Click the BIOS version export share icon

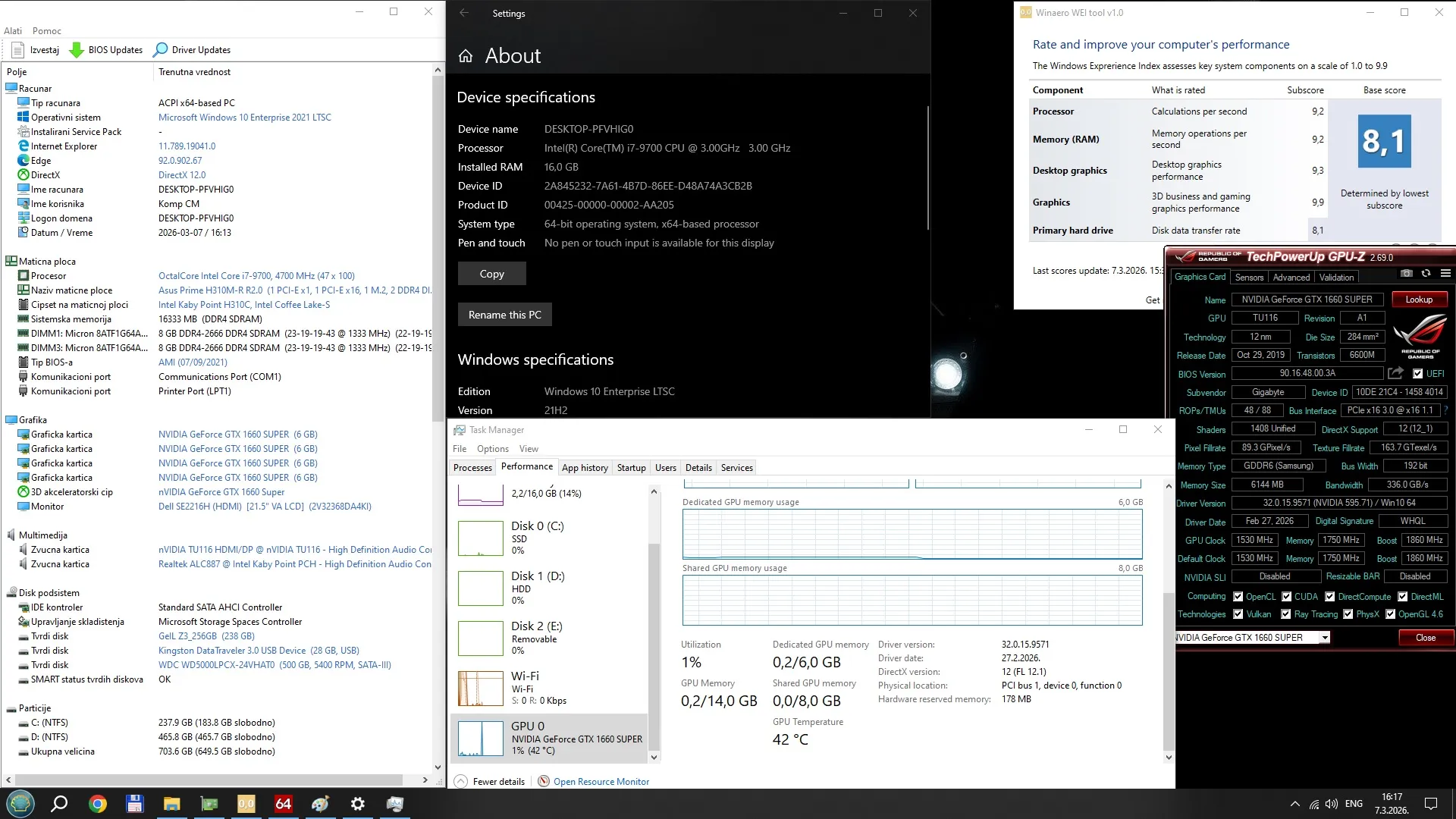[x=1395, y=374]
